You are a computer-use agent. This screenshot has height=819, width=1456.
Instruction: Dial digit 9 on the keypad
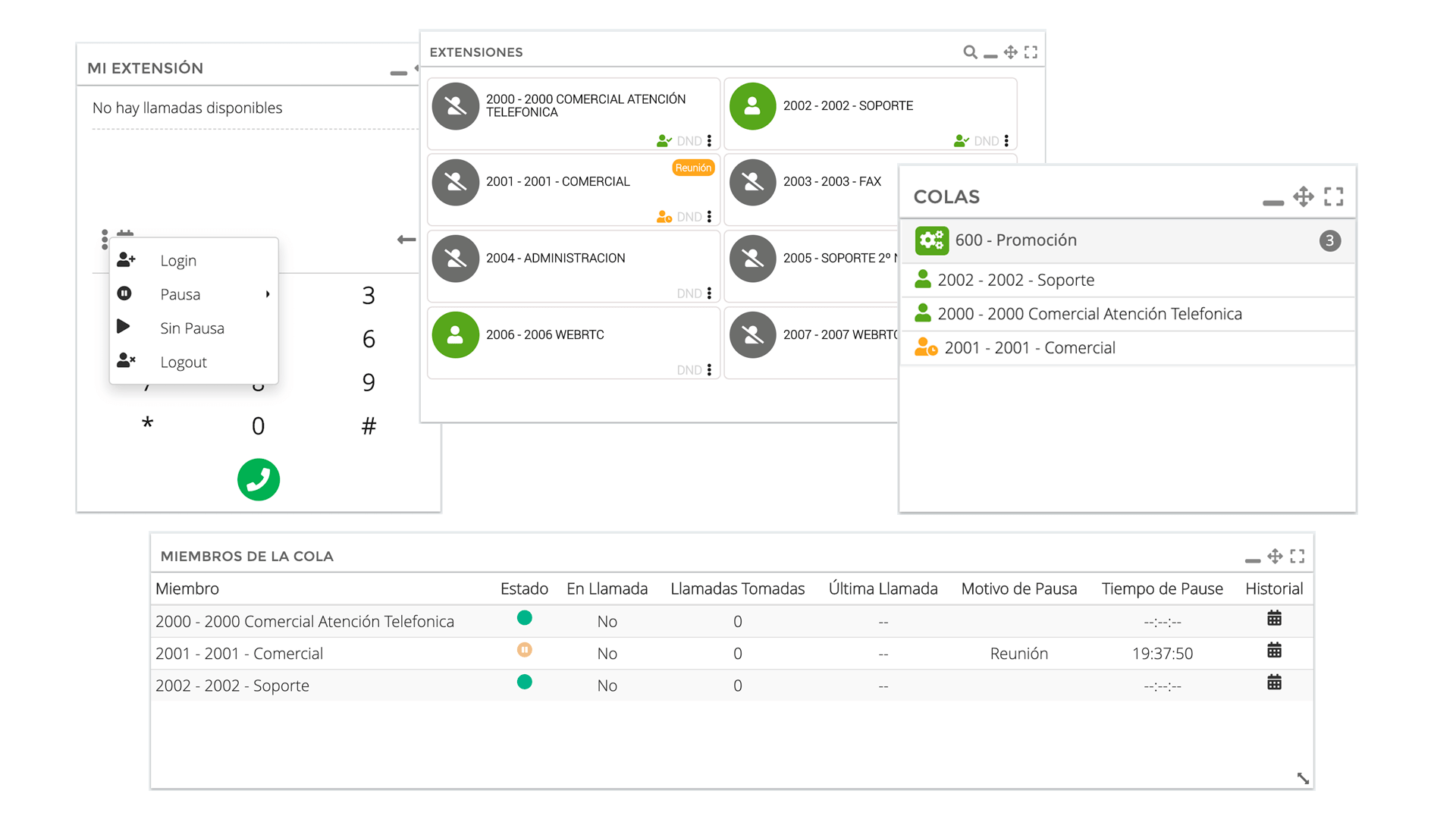click(x=369, y=382)
